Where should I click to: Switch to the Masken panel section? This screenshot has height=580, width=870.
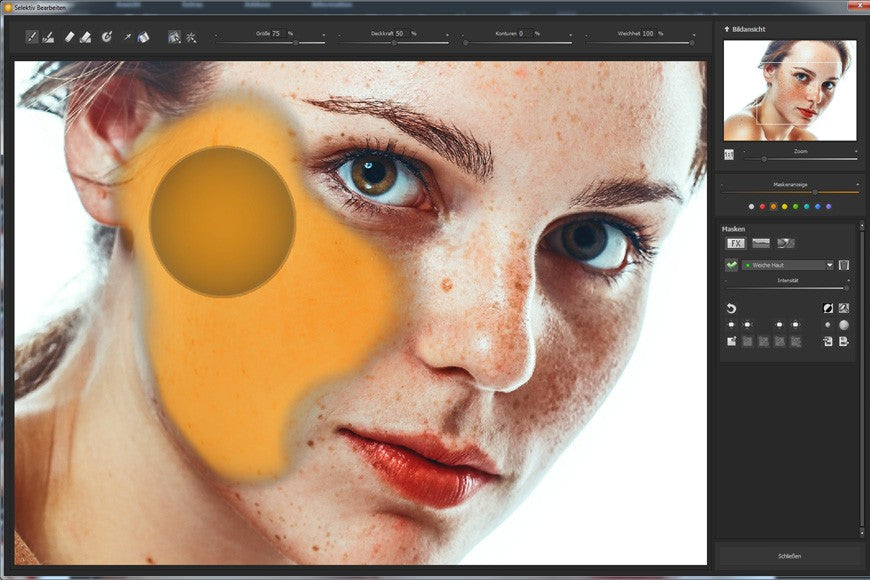coord(733,229)
